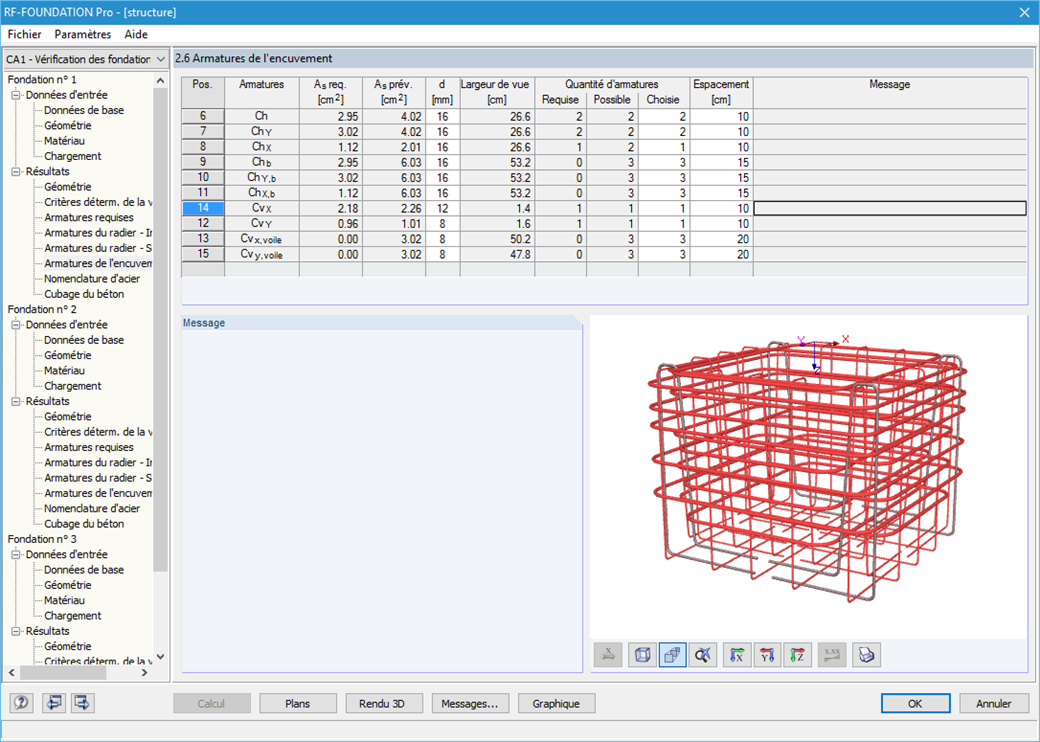
Task: Open Armatures requises under Fondation n° 2
Action: point(89,448)
